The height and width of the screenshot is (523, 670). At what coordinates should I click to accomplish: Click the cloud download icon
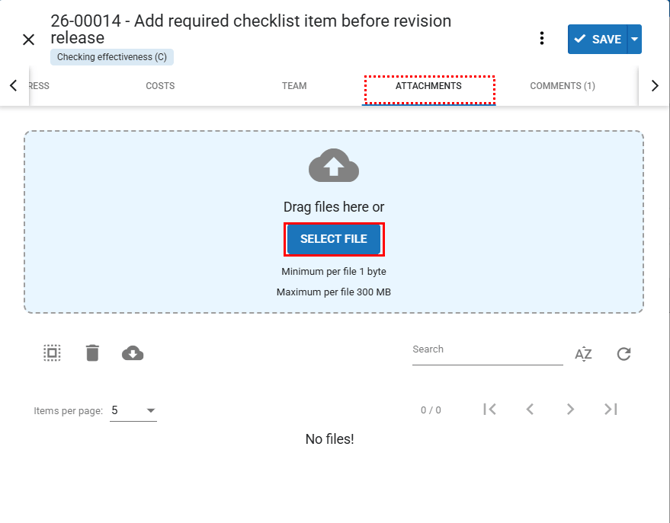[132, 353]
